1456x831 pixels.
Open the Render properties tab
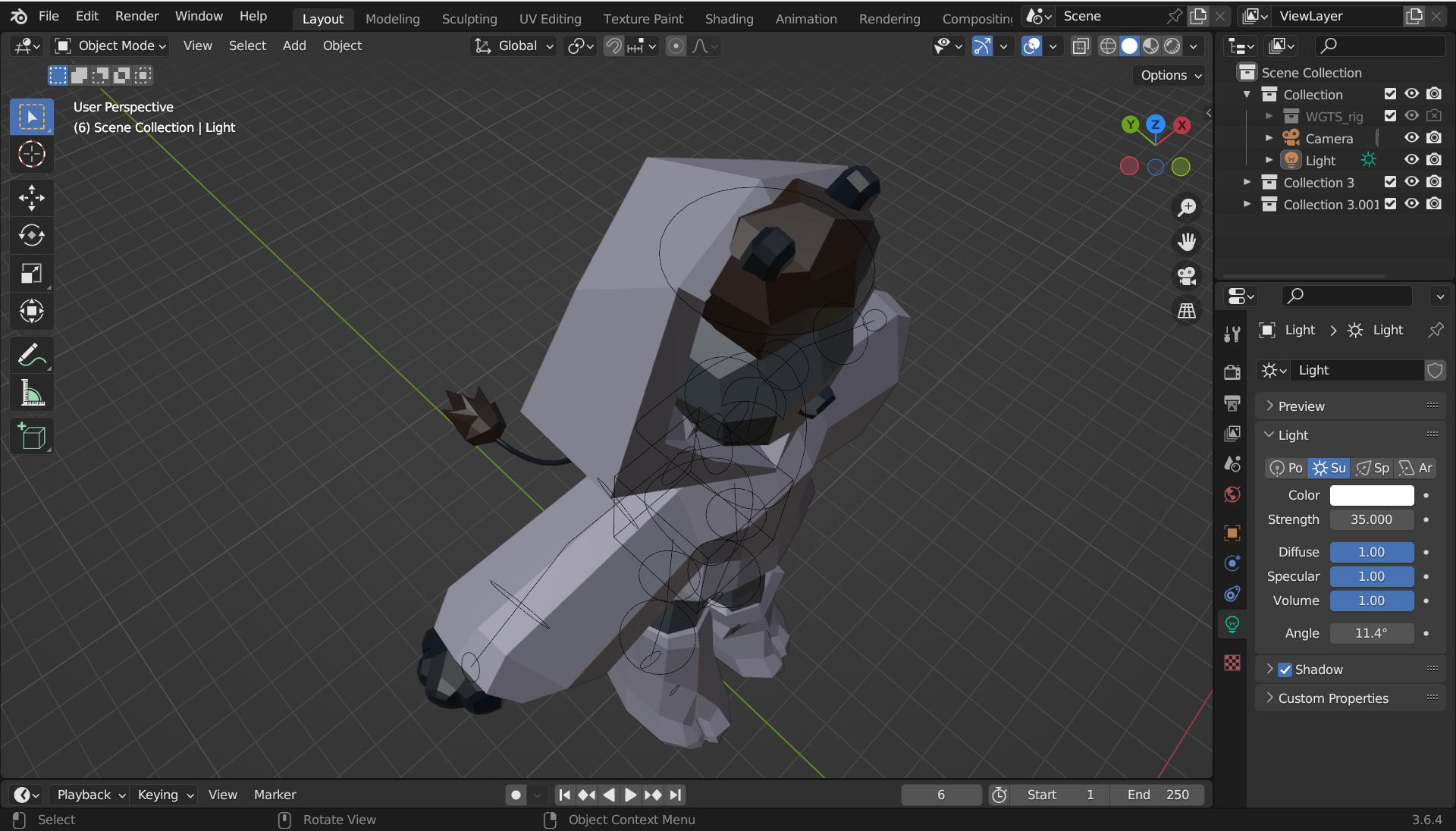tap(1232, 372)
